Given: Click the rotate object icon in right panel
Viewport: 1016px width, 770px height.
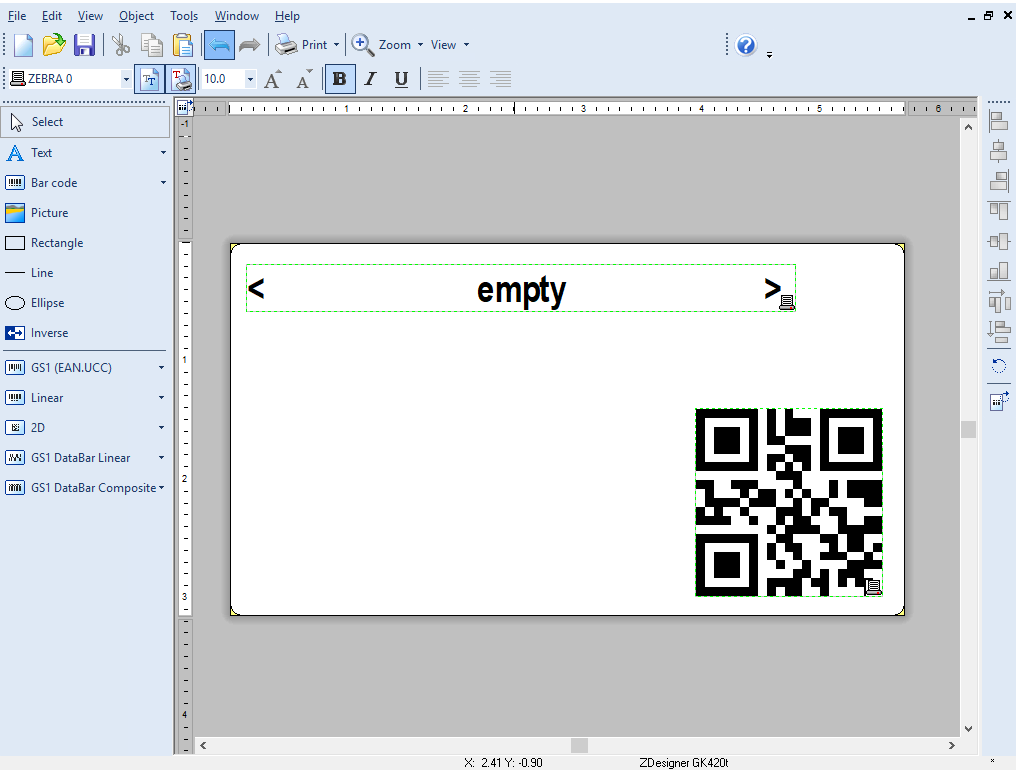Looking at the screenshot, I should pyautogui.click(x=998, y=366).
